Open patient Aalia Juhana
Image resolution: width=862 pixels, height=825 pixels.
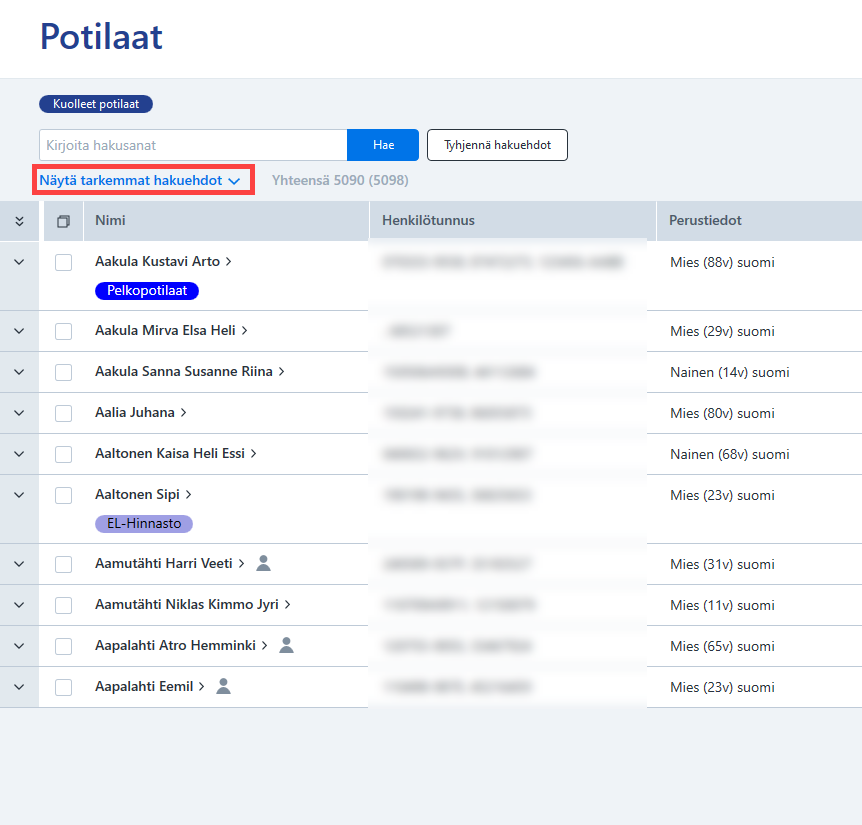click(x=141, y=412)
